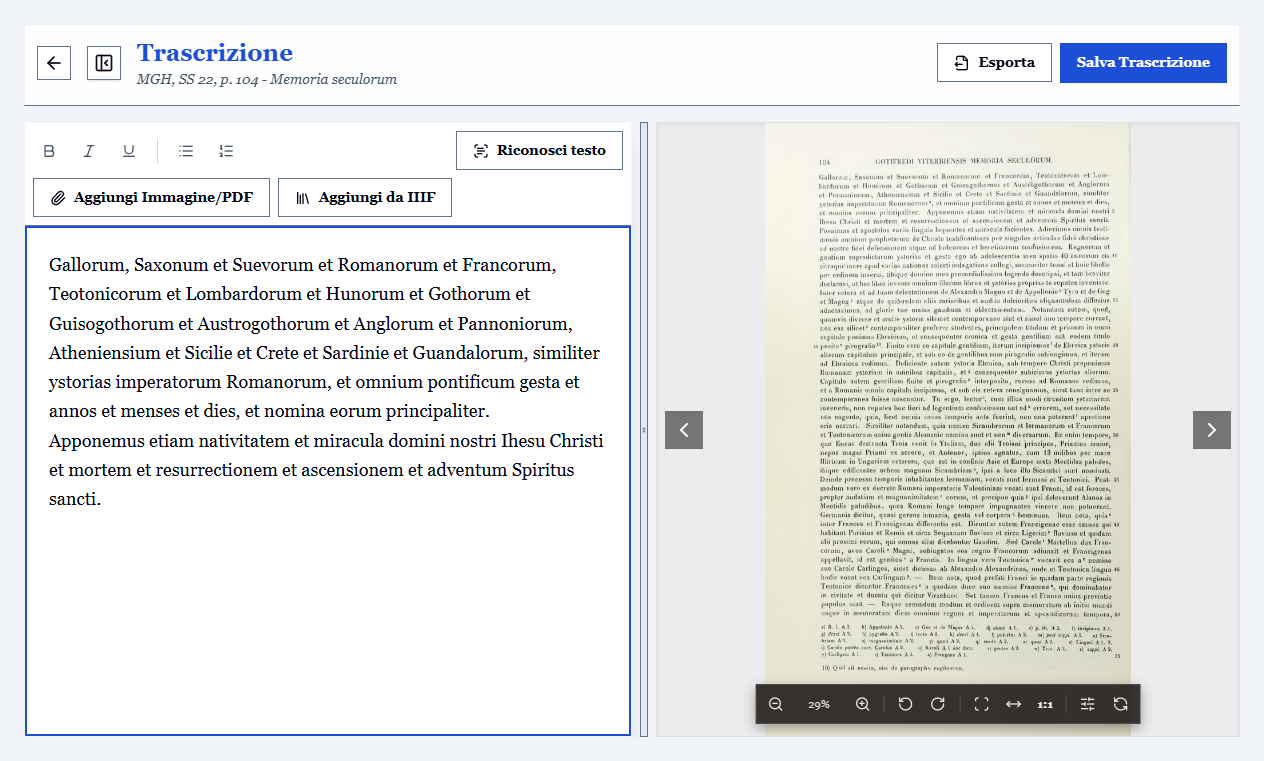1264x761 pixels.
Task: Click the 29% zoom level value
Action: coord(819,704)
